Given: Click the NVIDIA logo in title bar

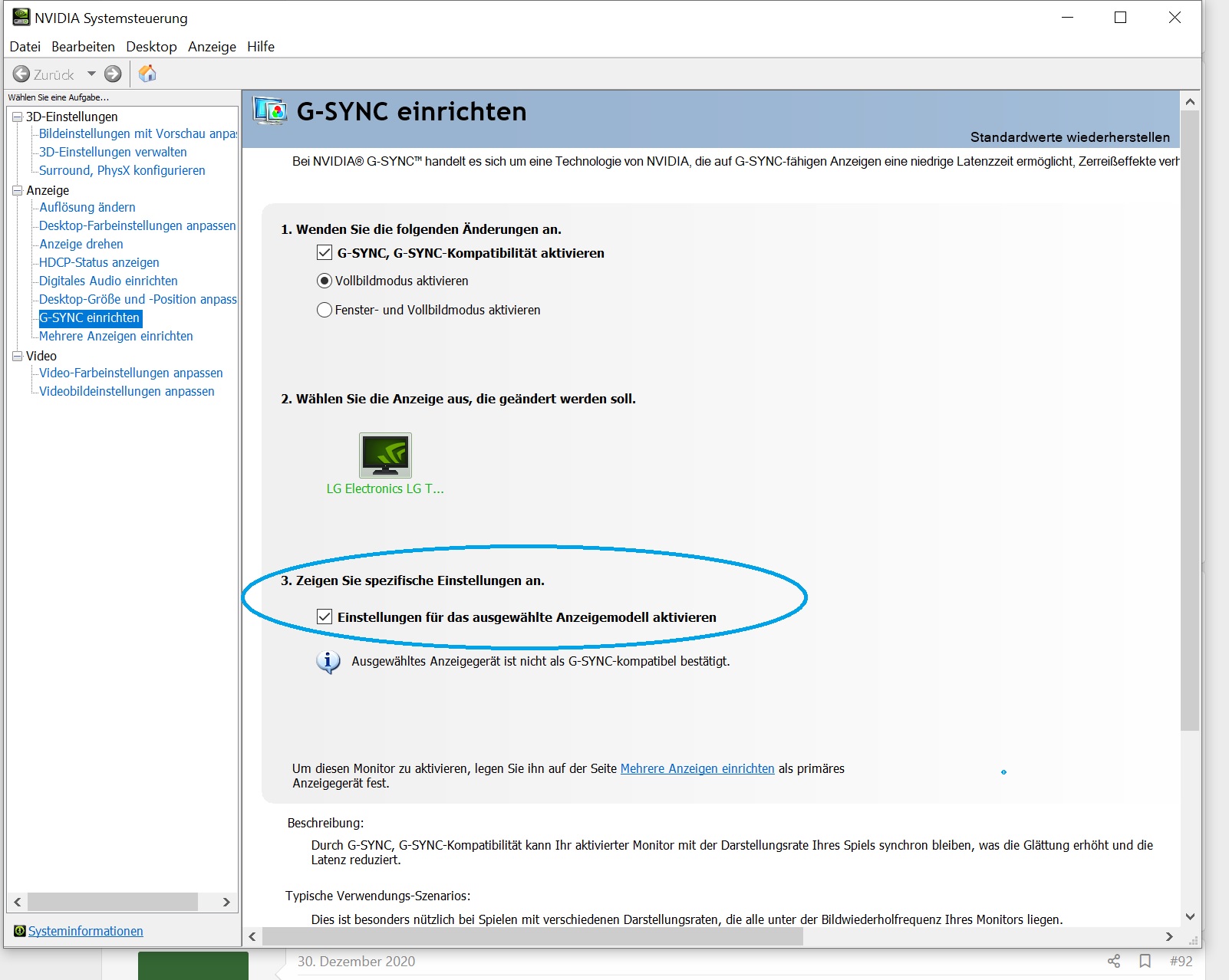Looking at the screenshot, I should point(21,18).
